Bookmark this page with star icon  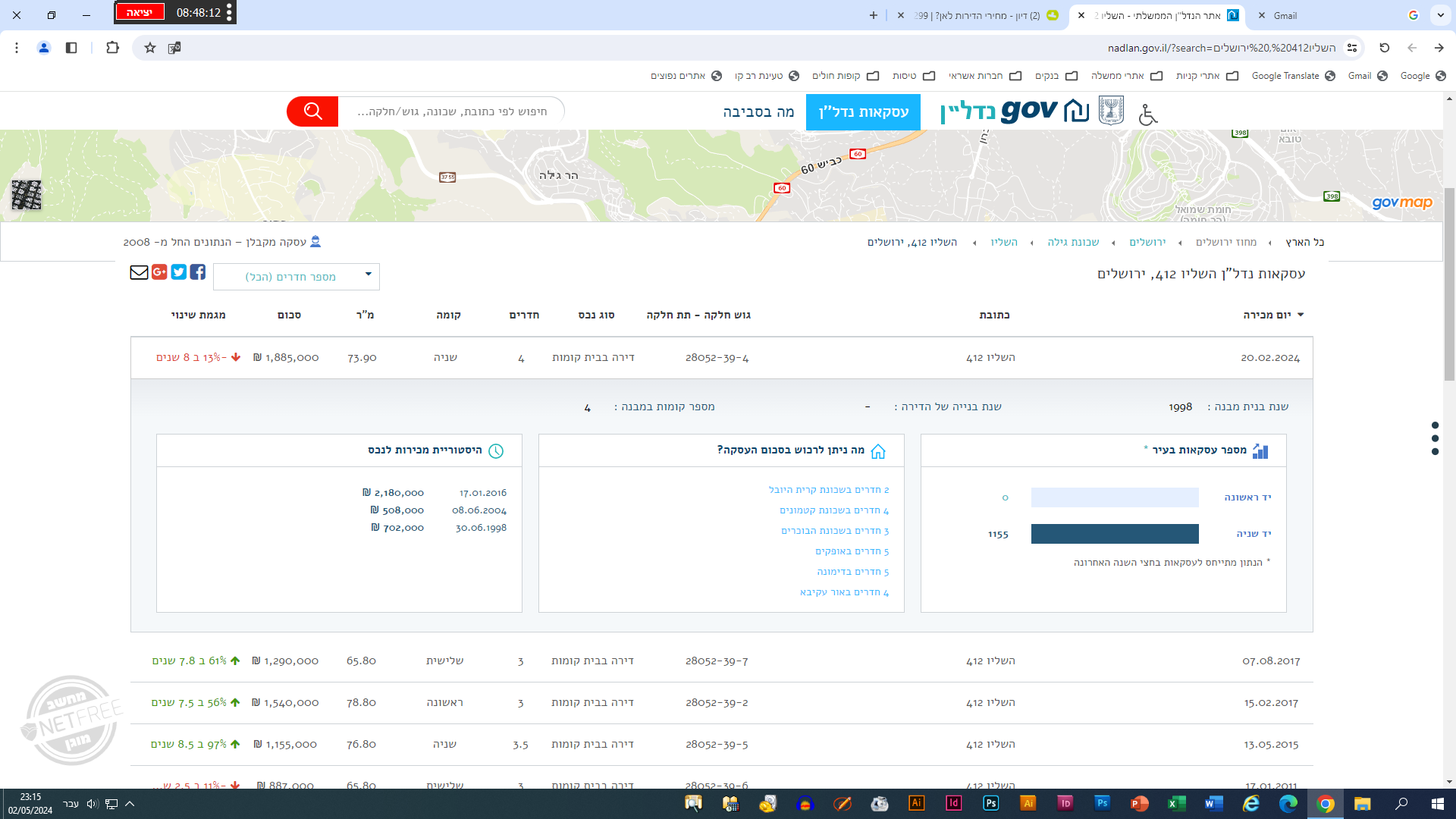[x=150, y=48]
